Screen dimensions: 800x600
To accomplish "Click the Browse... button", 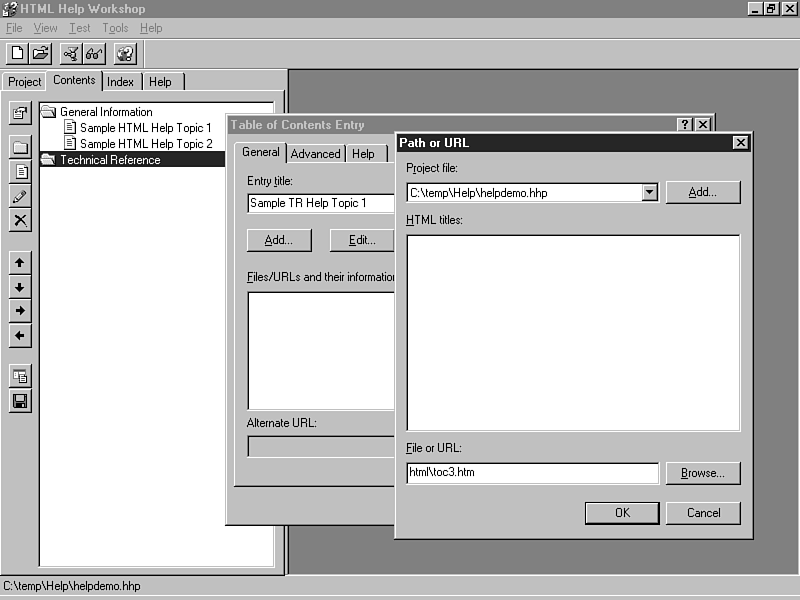I will pos(703,473).
